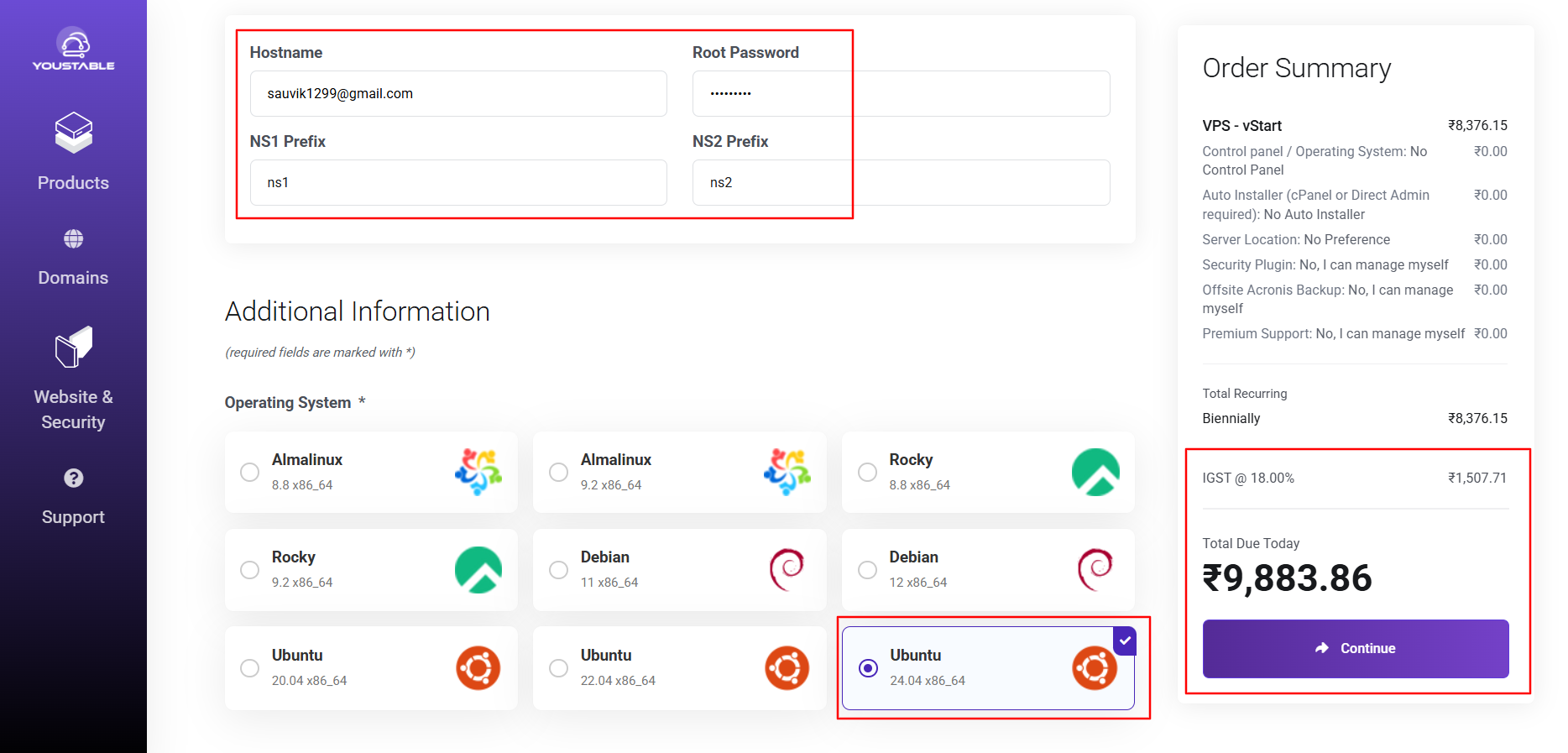Open the Products sidebar icon

point(73,133)
